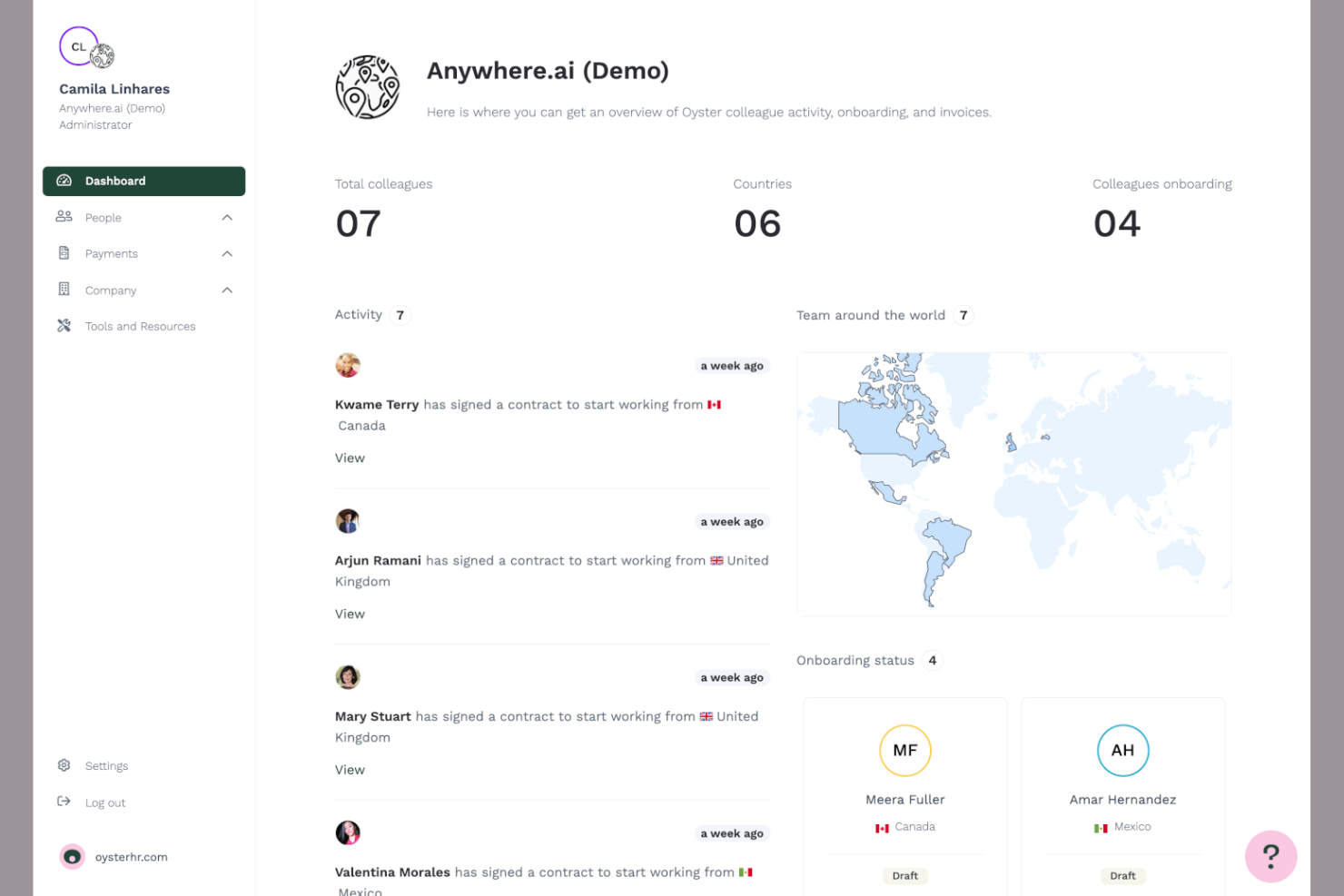The width and height of the screenshot is (1344, 896).
Task: Open Mary Stuart's profile avatar
Action: click(x=348, y=677)
